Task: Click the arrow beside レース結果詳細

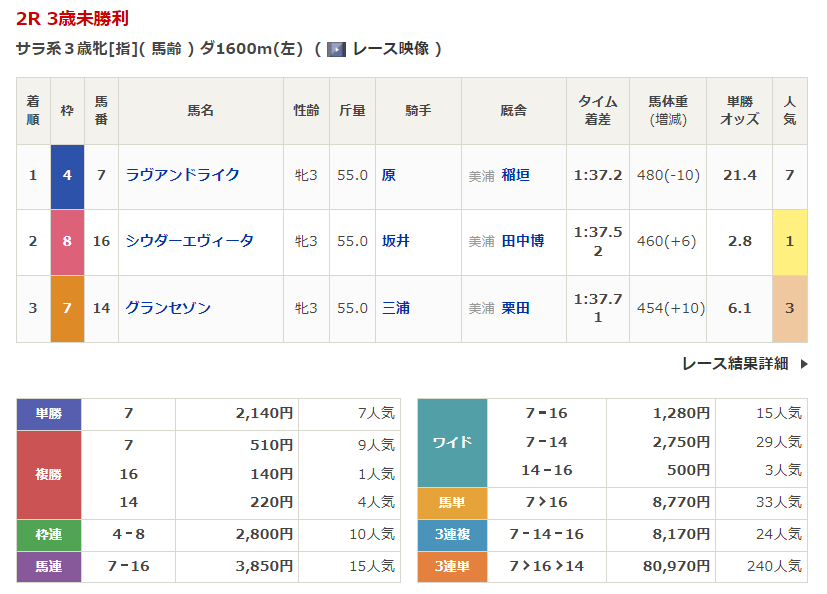Action: coord(803,364)
